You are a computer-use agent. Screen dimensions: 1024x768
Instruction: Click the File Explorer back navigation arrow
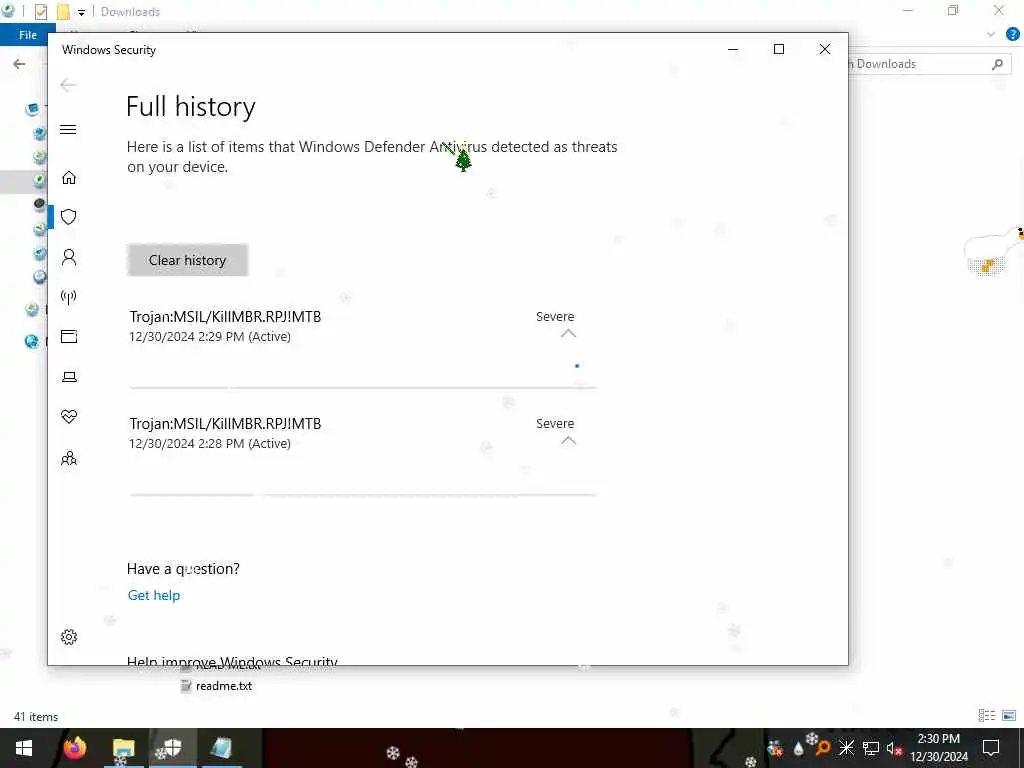point(20,63)
